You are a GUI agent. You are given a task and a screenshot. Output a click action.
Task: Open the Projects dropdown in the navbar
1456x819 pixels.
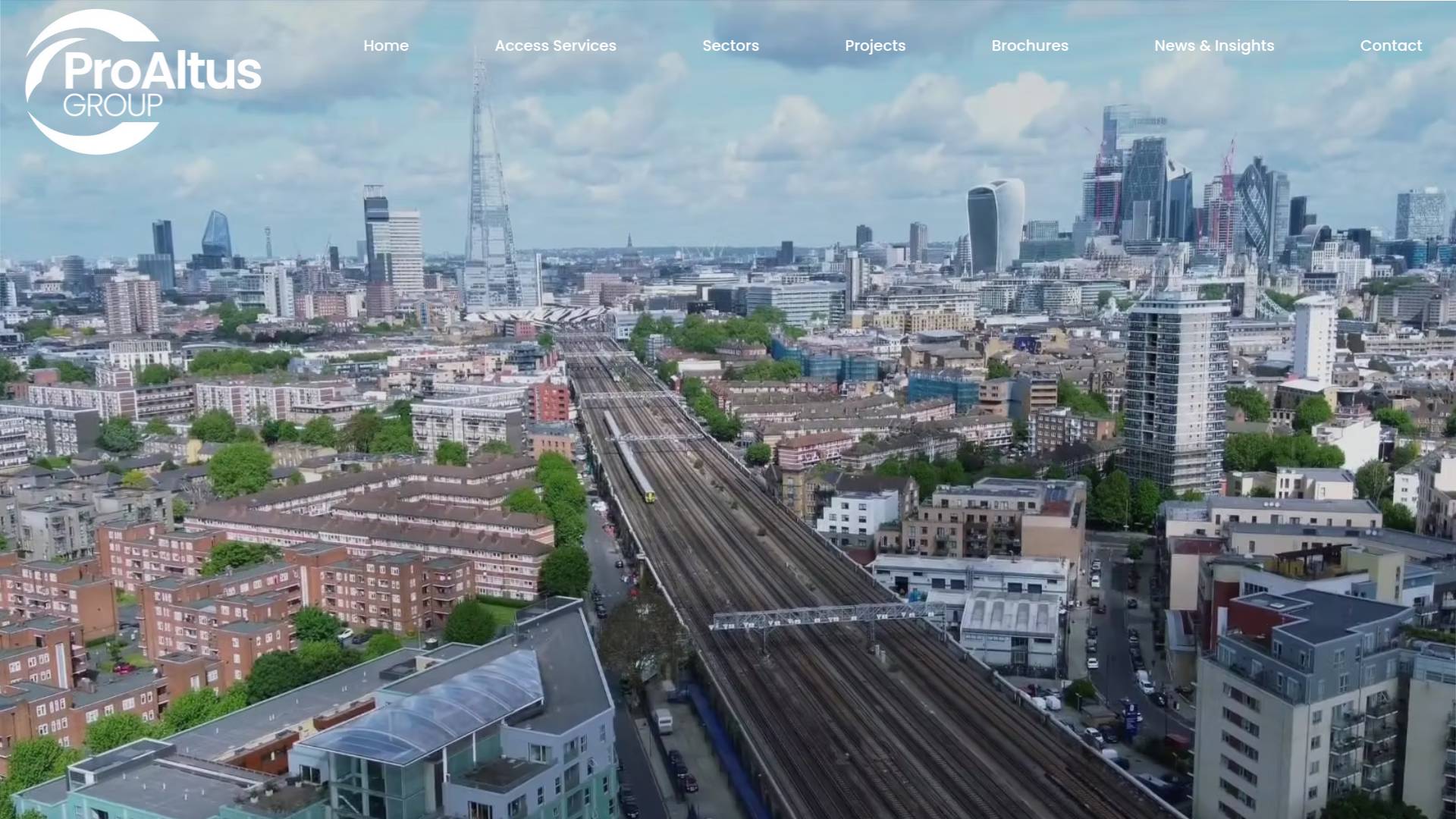coord(874,45)
